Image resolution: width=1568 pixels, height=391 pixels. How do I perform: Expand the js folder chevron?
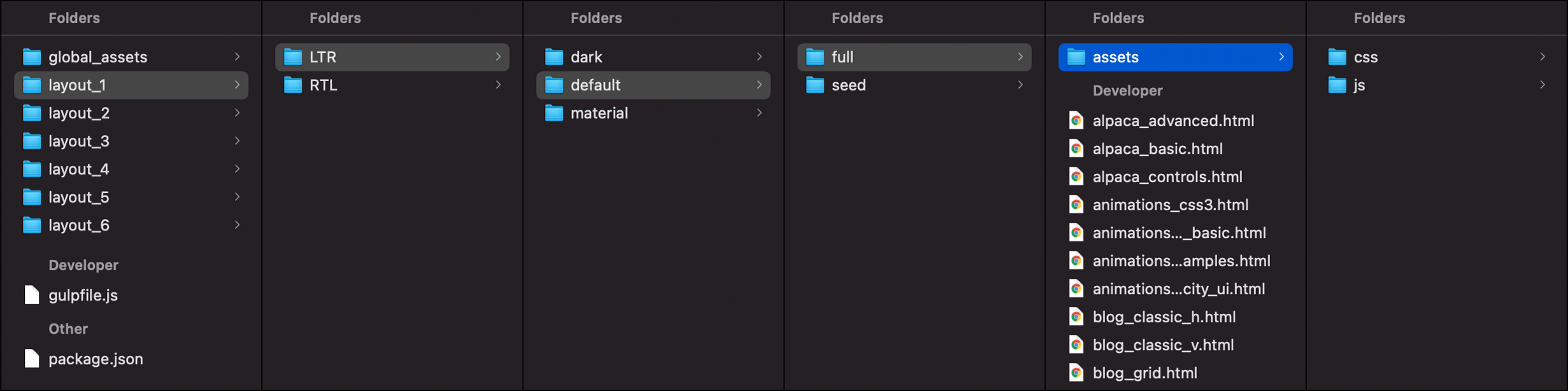click(x=1542, y=85)
